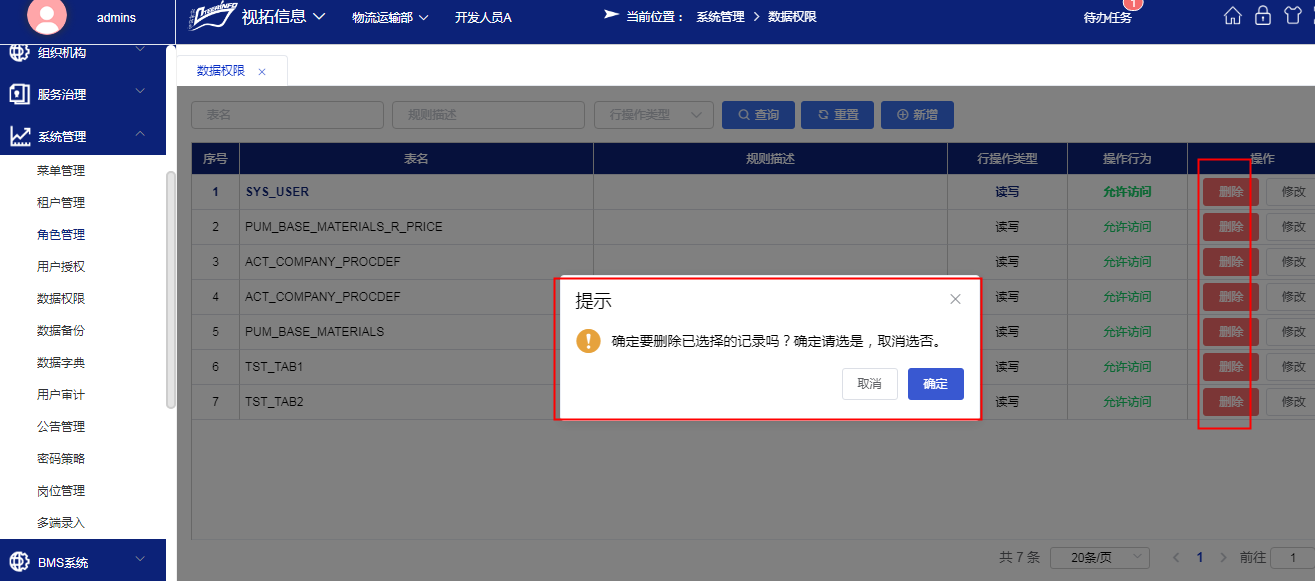Viewport: 1315px width, 581px height.
Task: Open 数据字典 in sidebar
Action: (x=61, y=363)
